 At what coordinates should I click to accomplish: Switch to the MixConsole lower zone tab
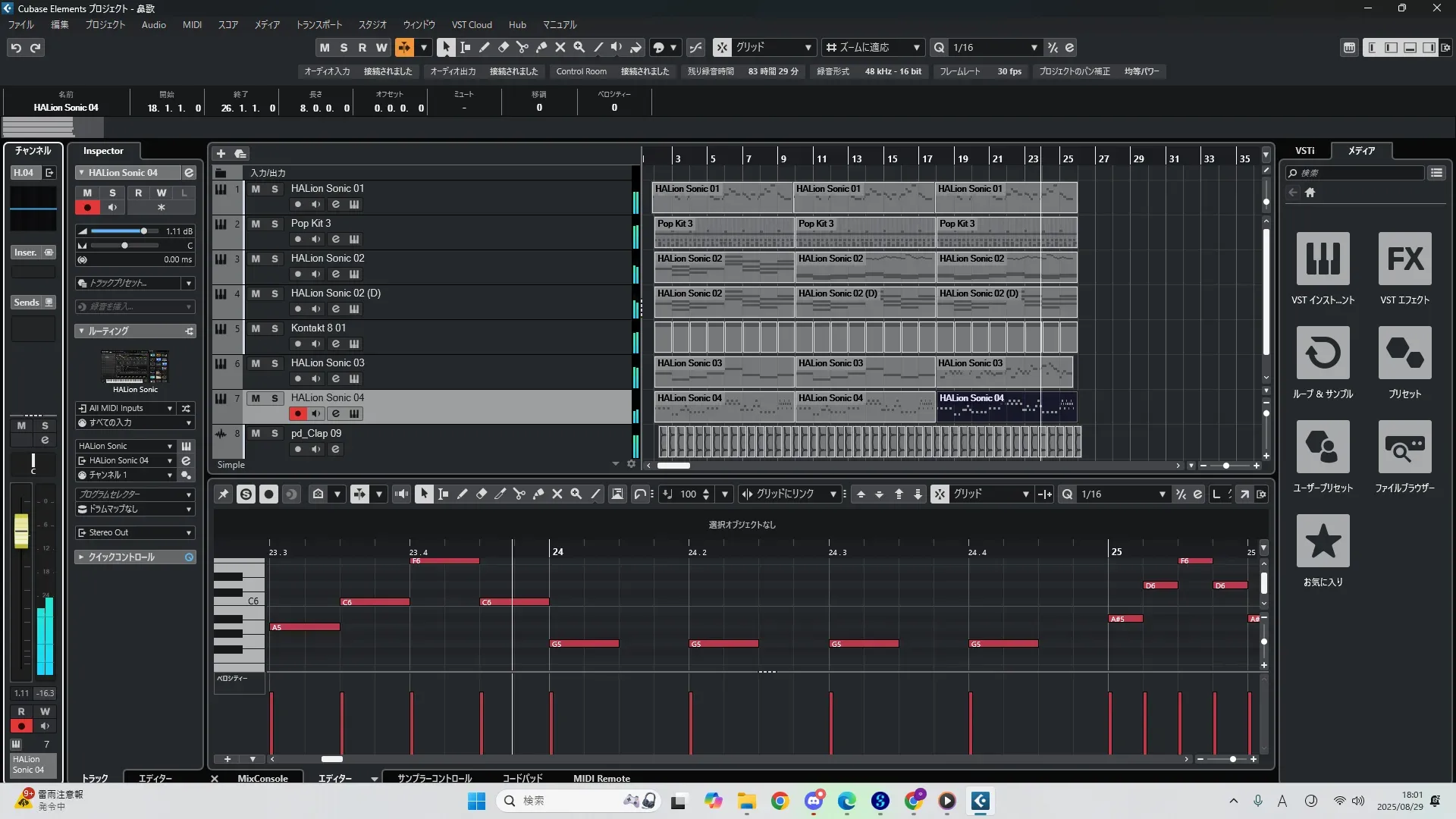tap(262, 778)
